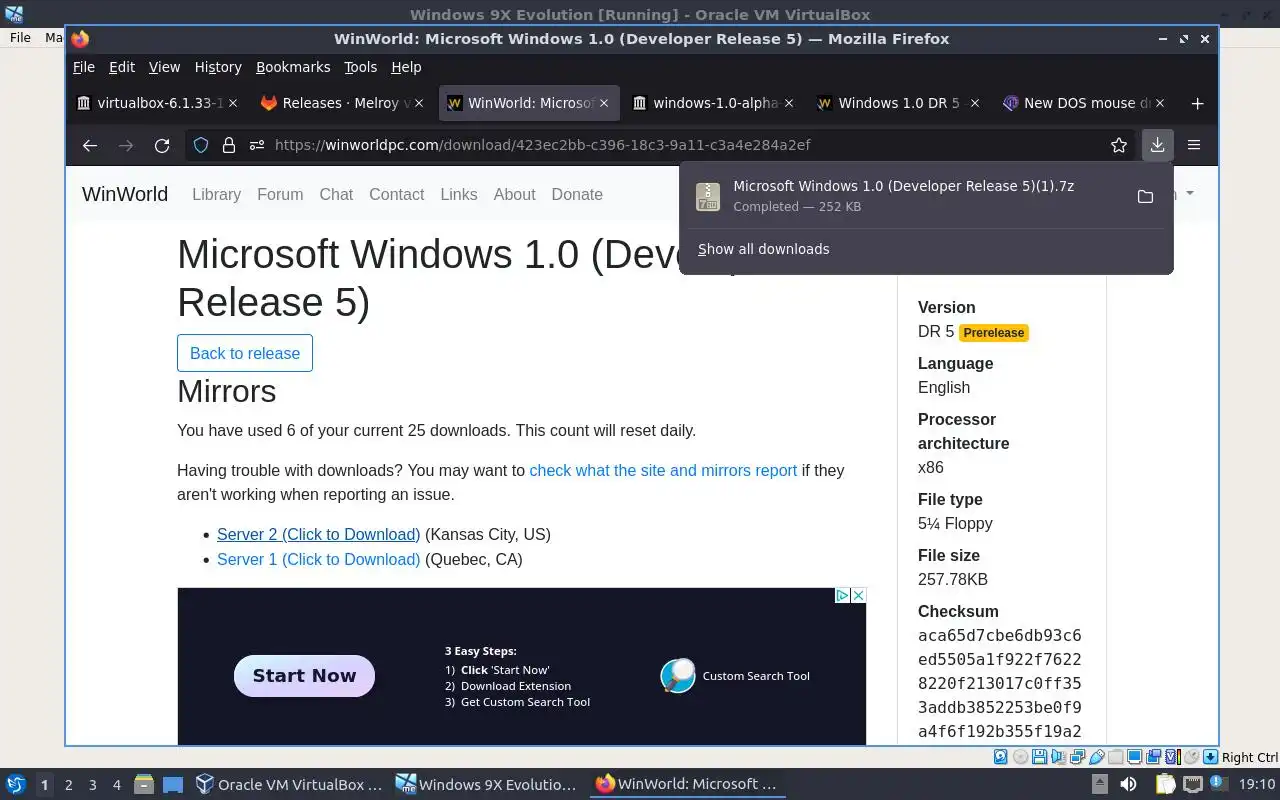Viewport: 1280px width, 800px height.
Task: Open the Firefox Tools menu
Action: 361,67
